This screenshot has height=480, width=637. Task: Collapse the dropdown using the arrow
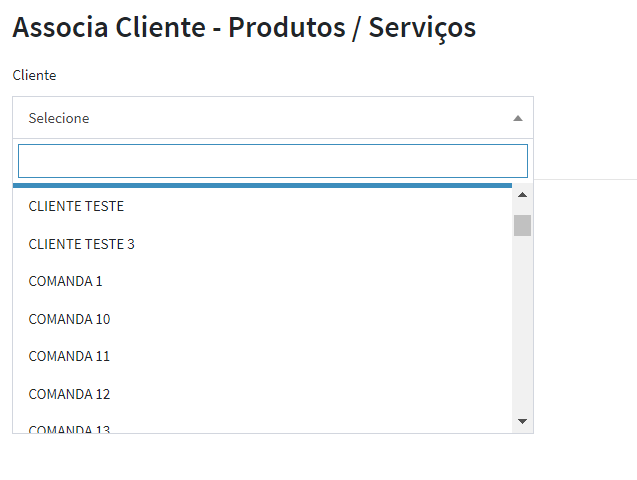(x=517, y=118)
